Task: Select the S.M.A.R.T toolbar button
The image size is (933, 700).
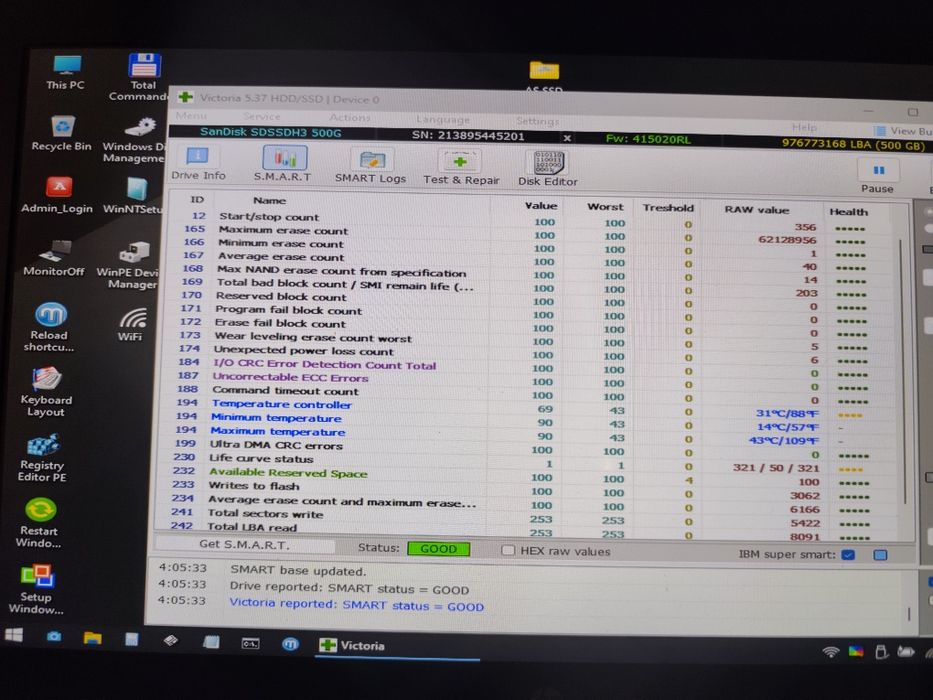Action: (284, 164)
